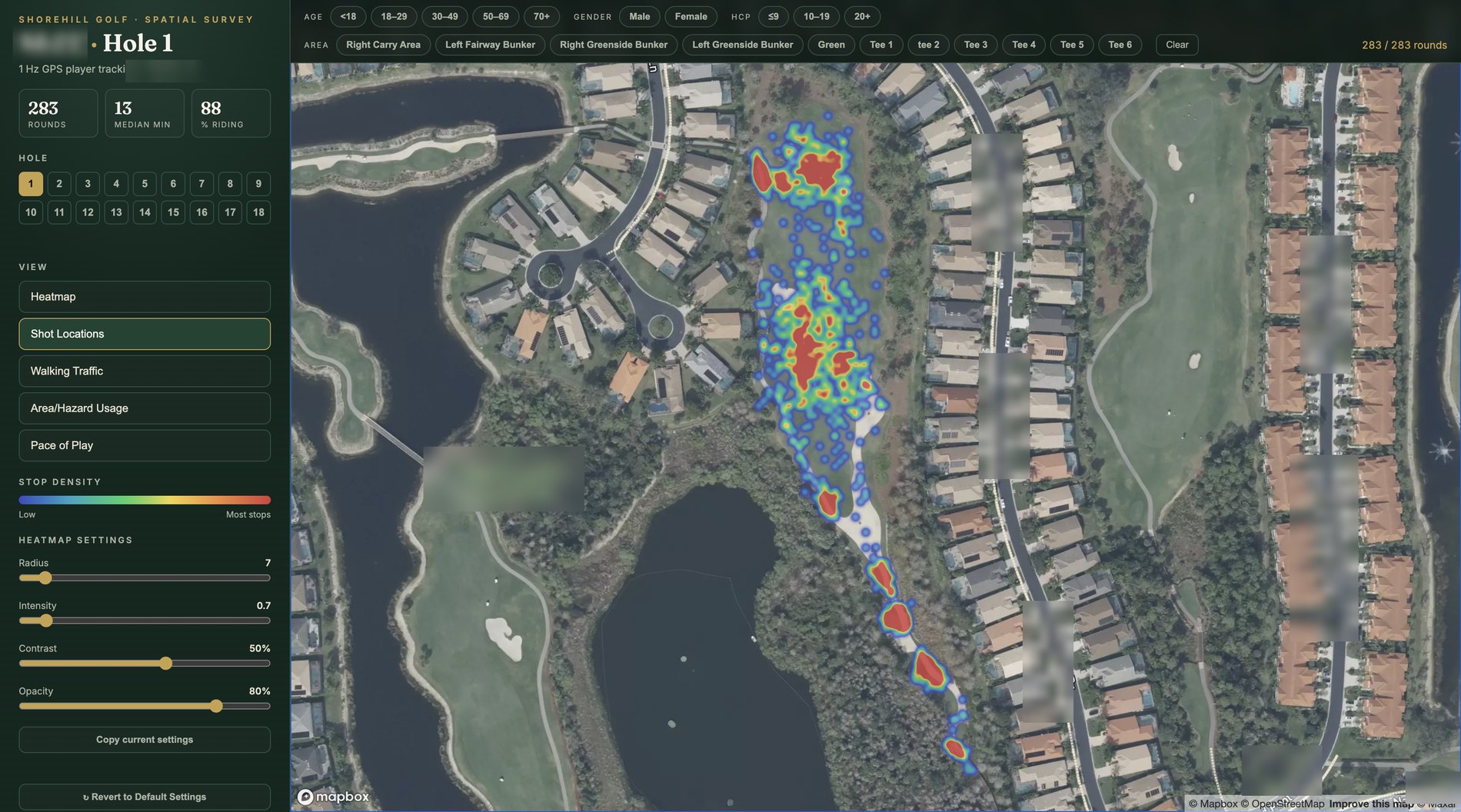Toggle the Tee 4 area filter
This screenshot has width=1461, height=812.
pyautogui.click(x=1023, y=45)
